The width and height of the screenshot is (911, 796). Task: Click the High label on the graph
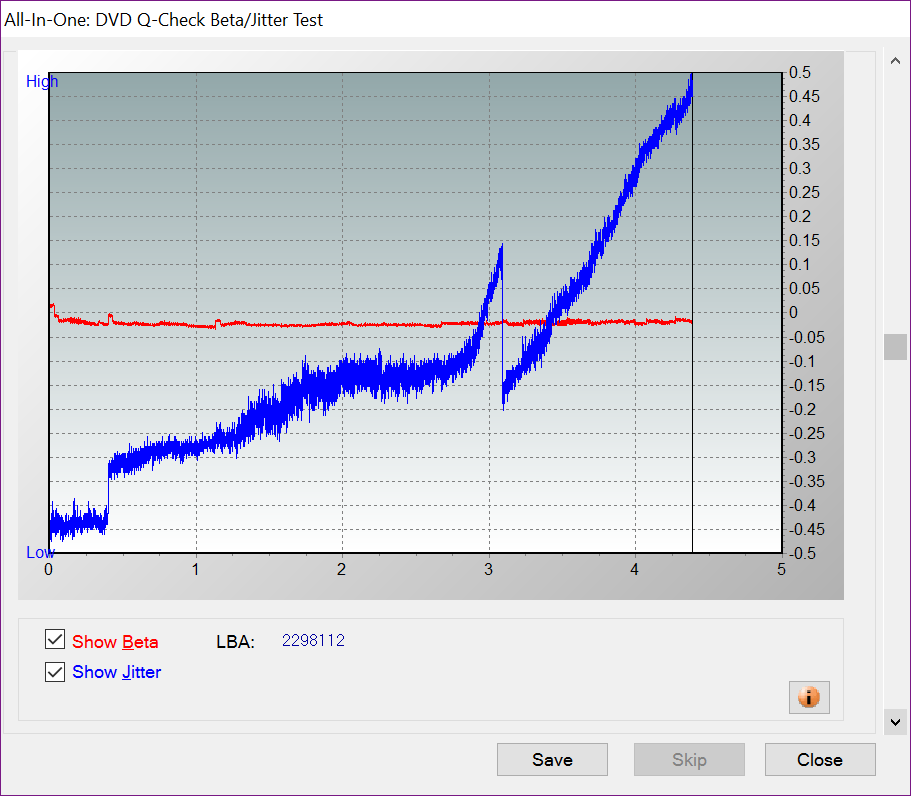[42, 82]
